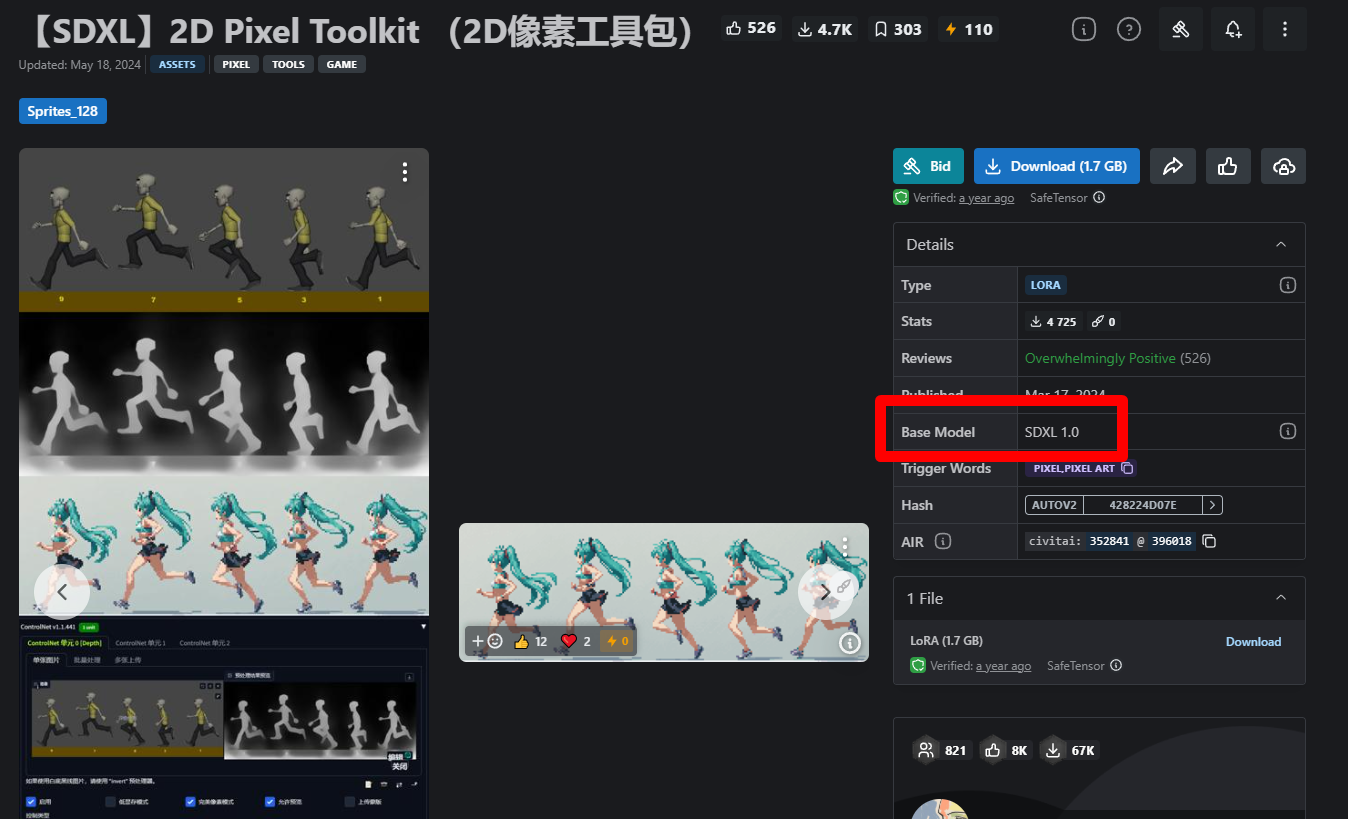Open the 'a year ago' link under LoRA (1.7 GB)
The height and width of the screenshot is (819, 1348).
[x=1003, y=666]
